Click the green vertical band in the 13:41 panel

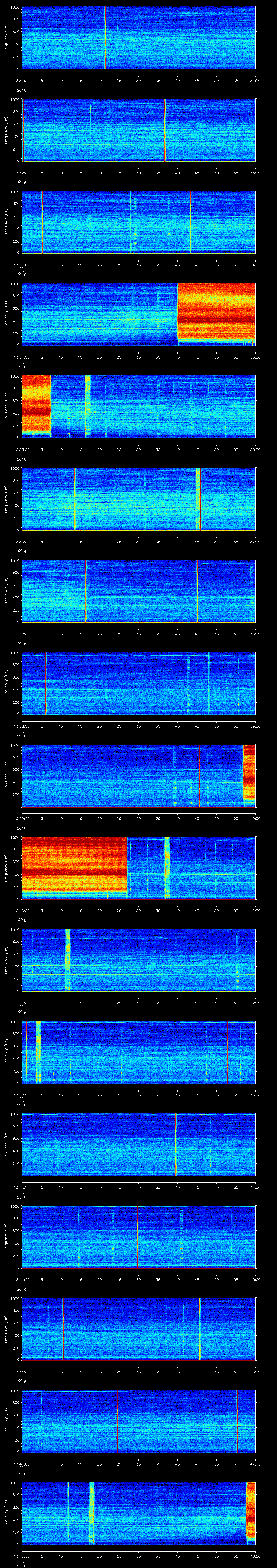[x=68, y=959]
